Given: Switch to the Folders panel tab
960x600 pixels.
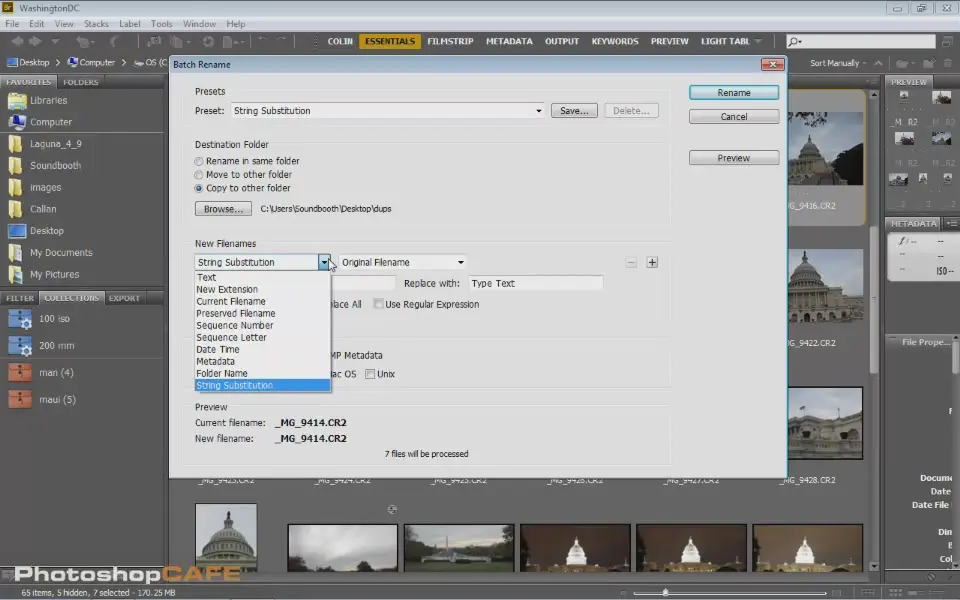Looking at the screenshot, I should click(80, 82).
